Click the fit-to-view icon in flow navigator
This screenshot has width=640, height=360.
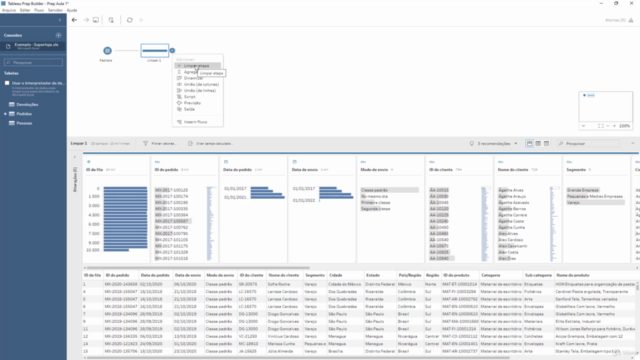[600, 126]
